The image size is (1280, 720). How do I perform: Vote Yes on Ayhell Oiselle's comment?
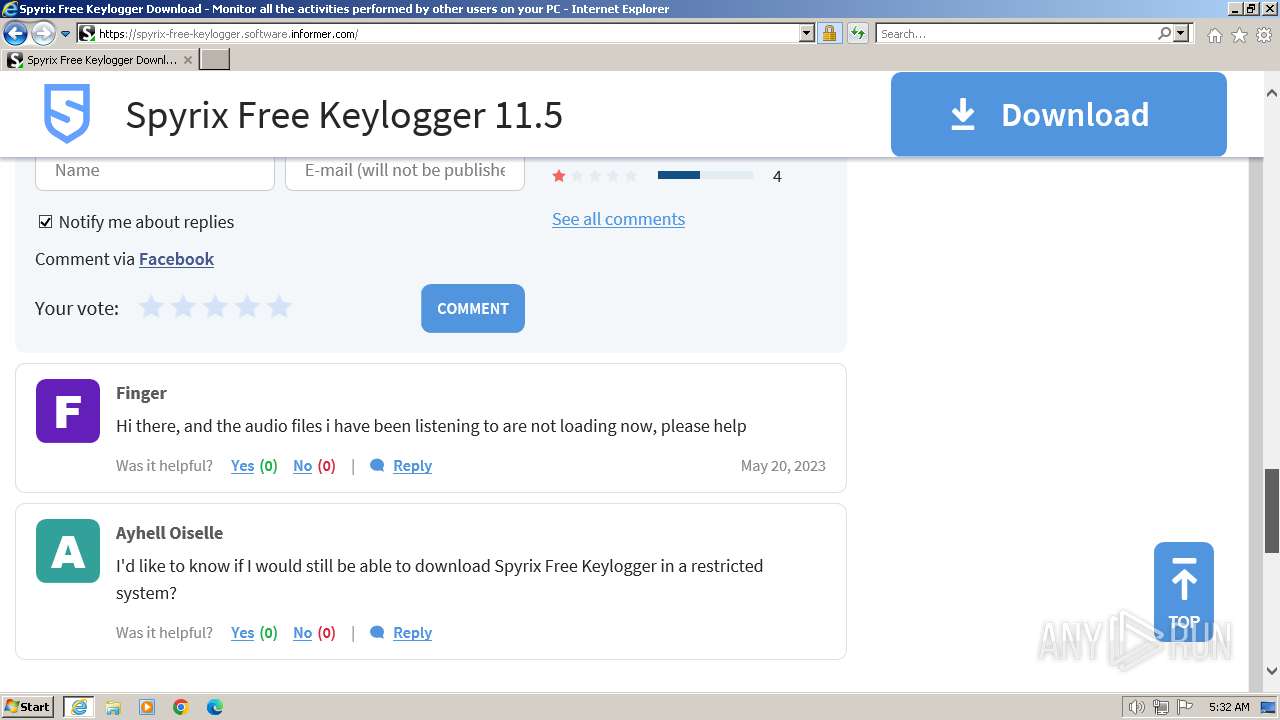(242, 633)
